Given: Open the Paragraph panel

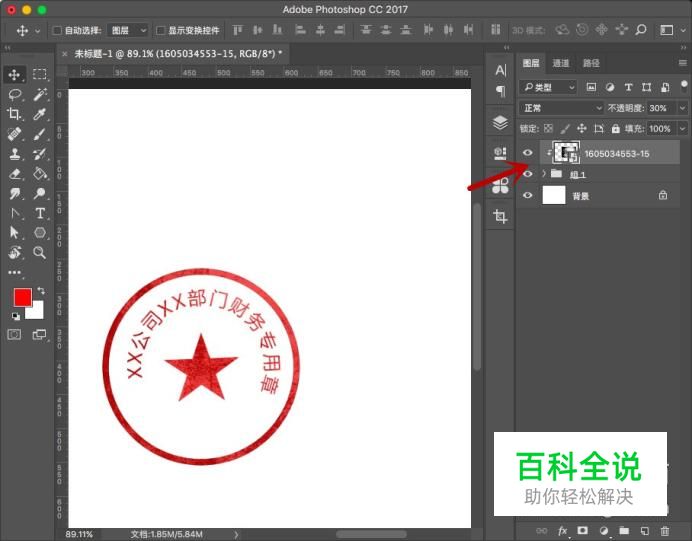Looking at the screenshot, I should [500, 91].
